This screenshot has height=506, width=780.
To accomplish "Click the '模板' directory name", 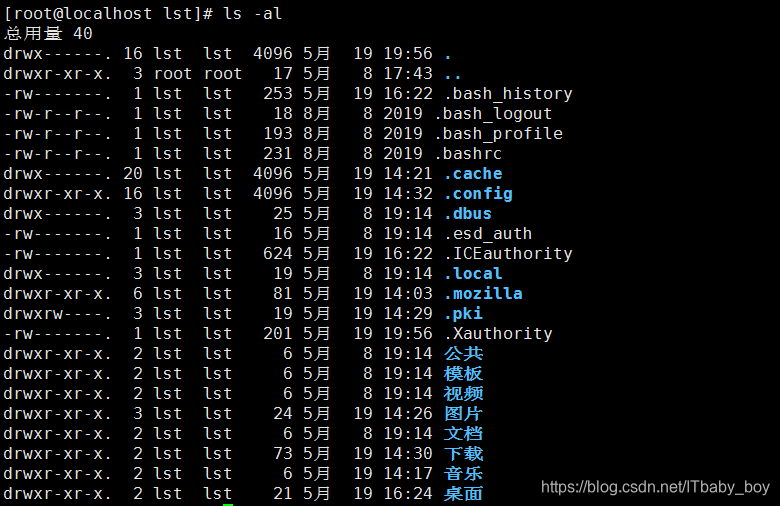I will tap(463, 374).
